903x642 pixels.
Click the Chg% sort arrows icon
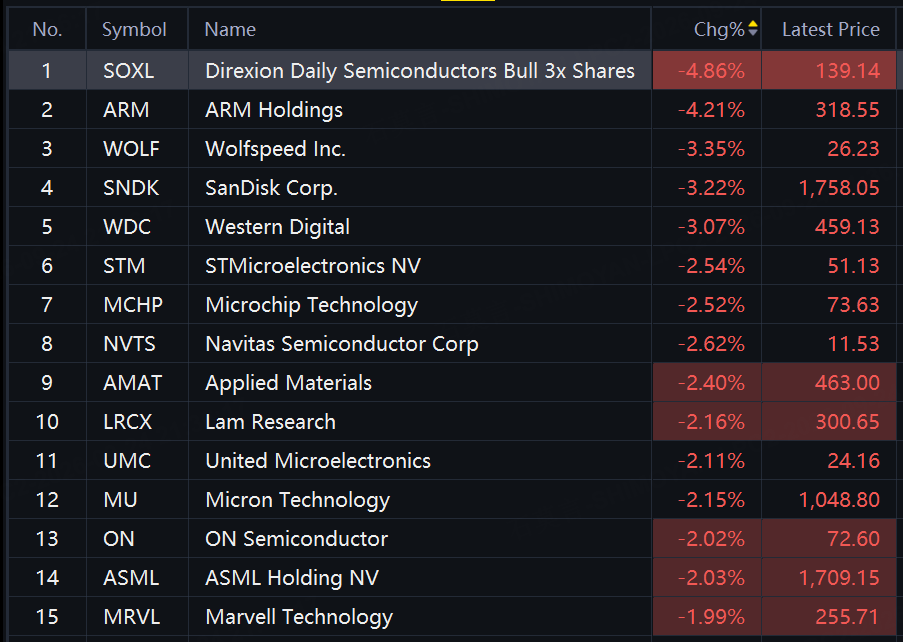pyautogui.click(x=753, y=28)
